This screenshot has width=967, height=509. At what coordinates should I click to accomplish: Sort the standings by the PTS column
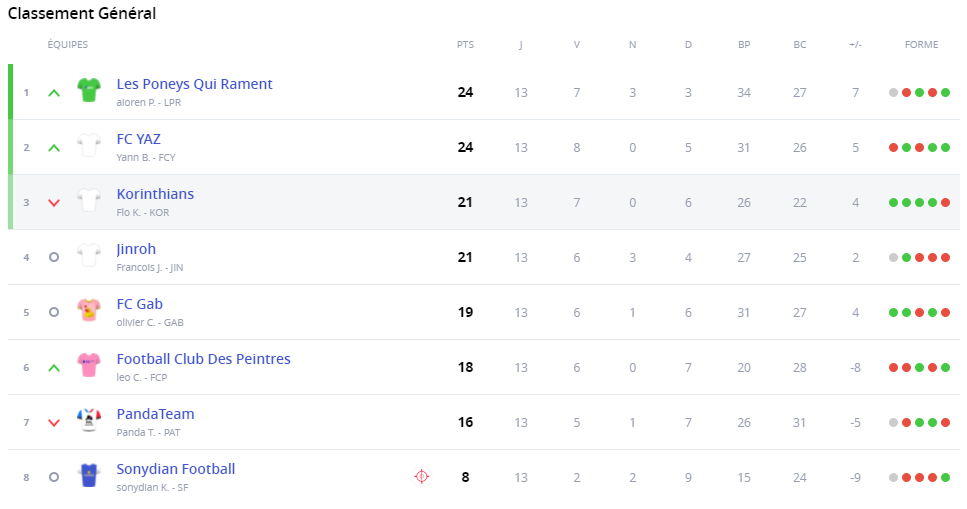click(465, 45)
